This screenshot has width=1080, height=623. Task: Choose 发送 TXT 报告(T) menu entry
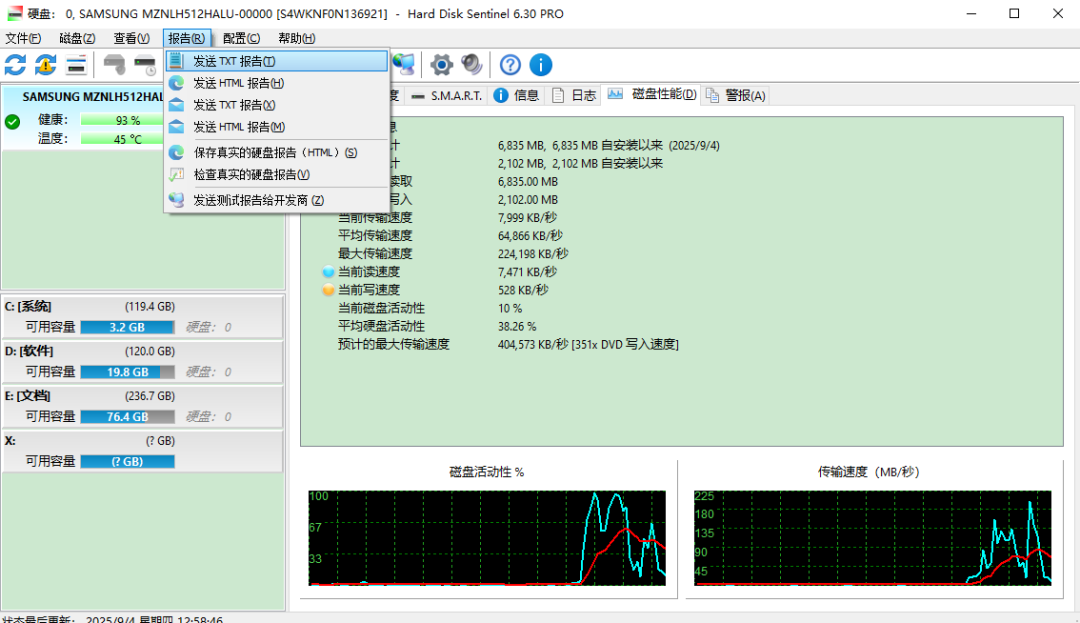[x=277, y=61]
